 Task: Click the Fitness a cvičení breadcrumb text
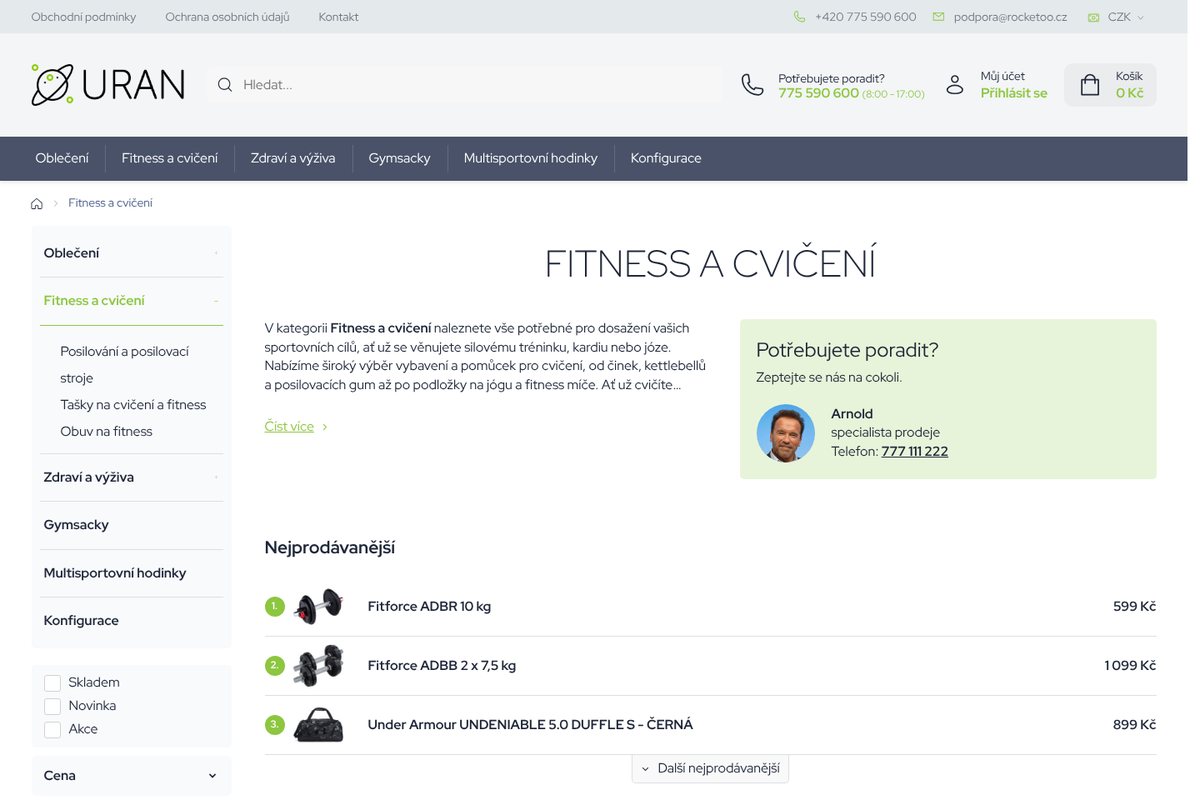[x=110, y=203]
